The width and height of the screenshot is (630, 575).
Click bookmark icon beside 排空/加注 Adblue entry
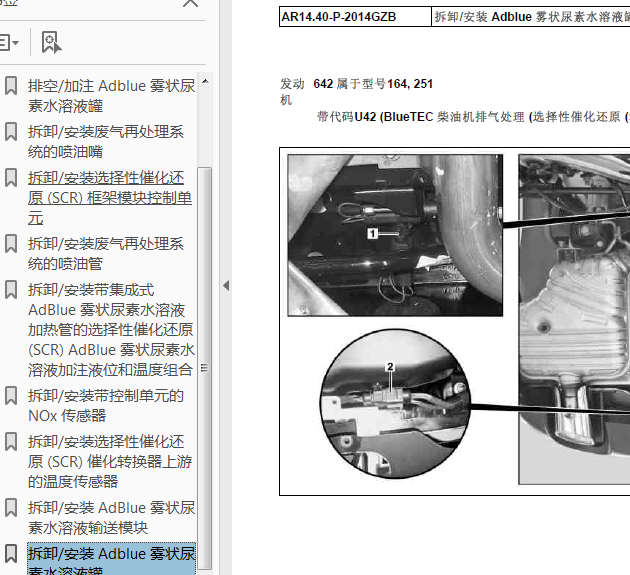(11, 86)
